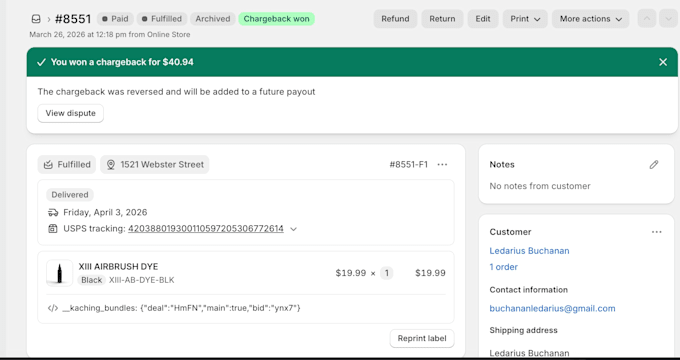Click the Contact information heading
680x360 pixels.
(x=529, y=290)
